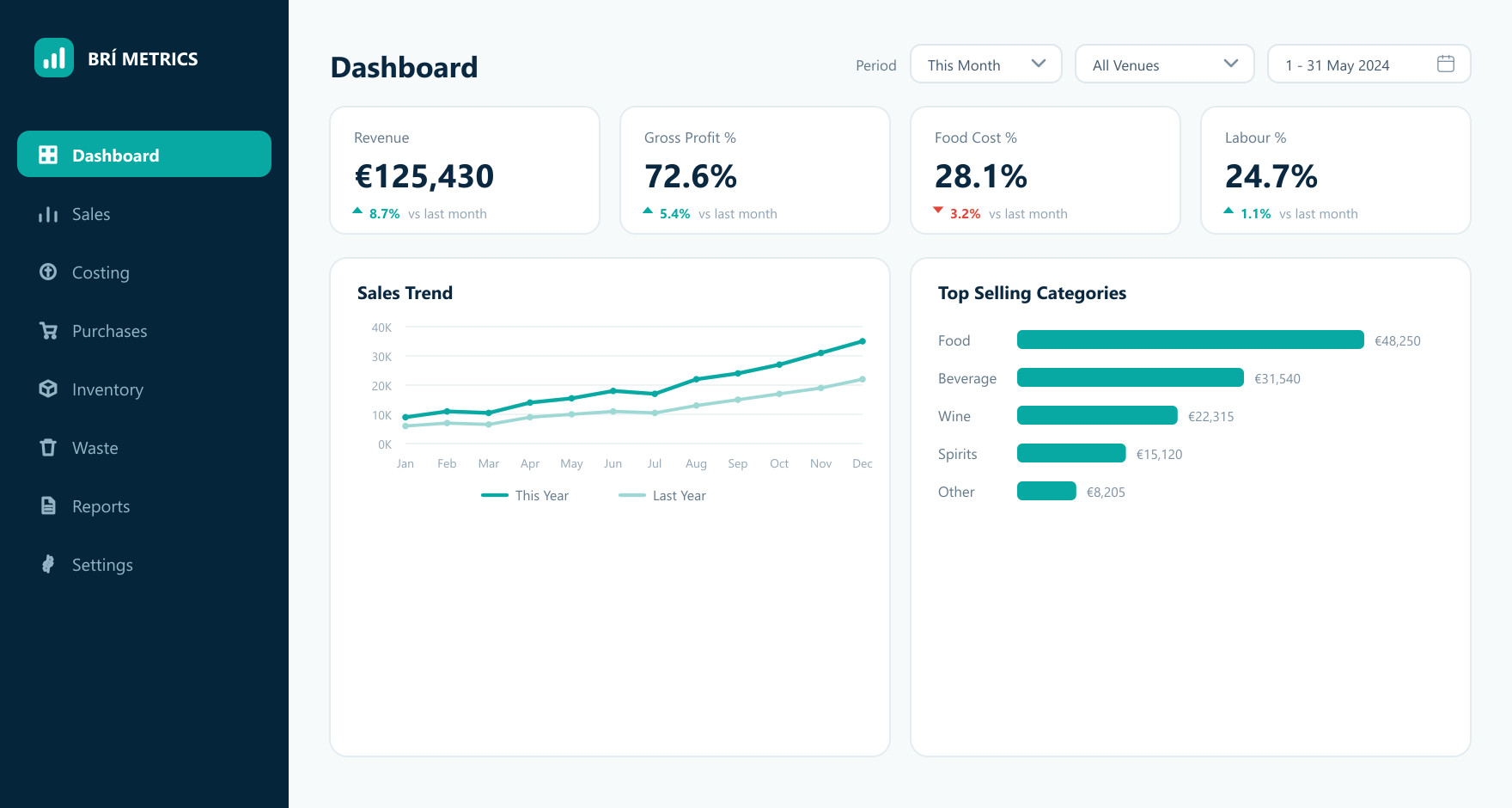Click the Waste bin icon

(x=48, y=447)
